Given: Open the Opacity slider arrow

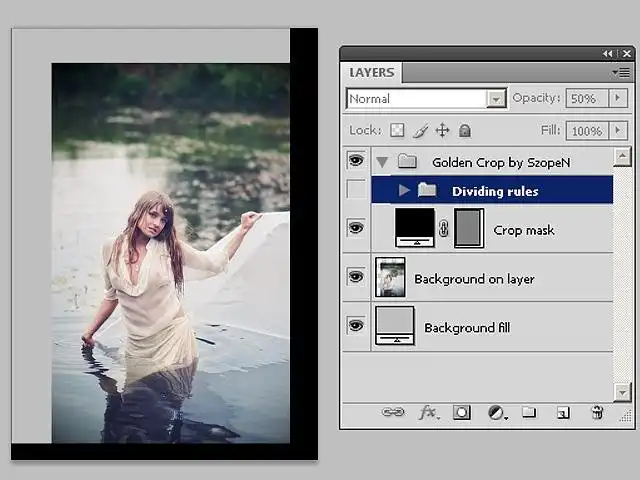Looking at the screenshot, I should pyautogui.click(x=618, y=98).
